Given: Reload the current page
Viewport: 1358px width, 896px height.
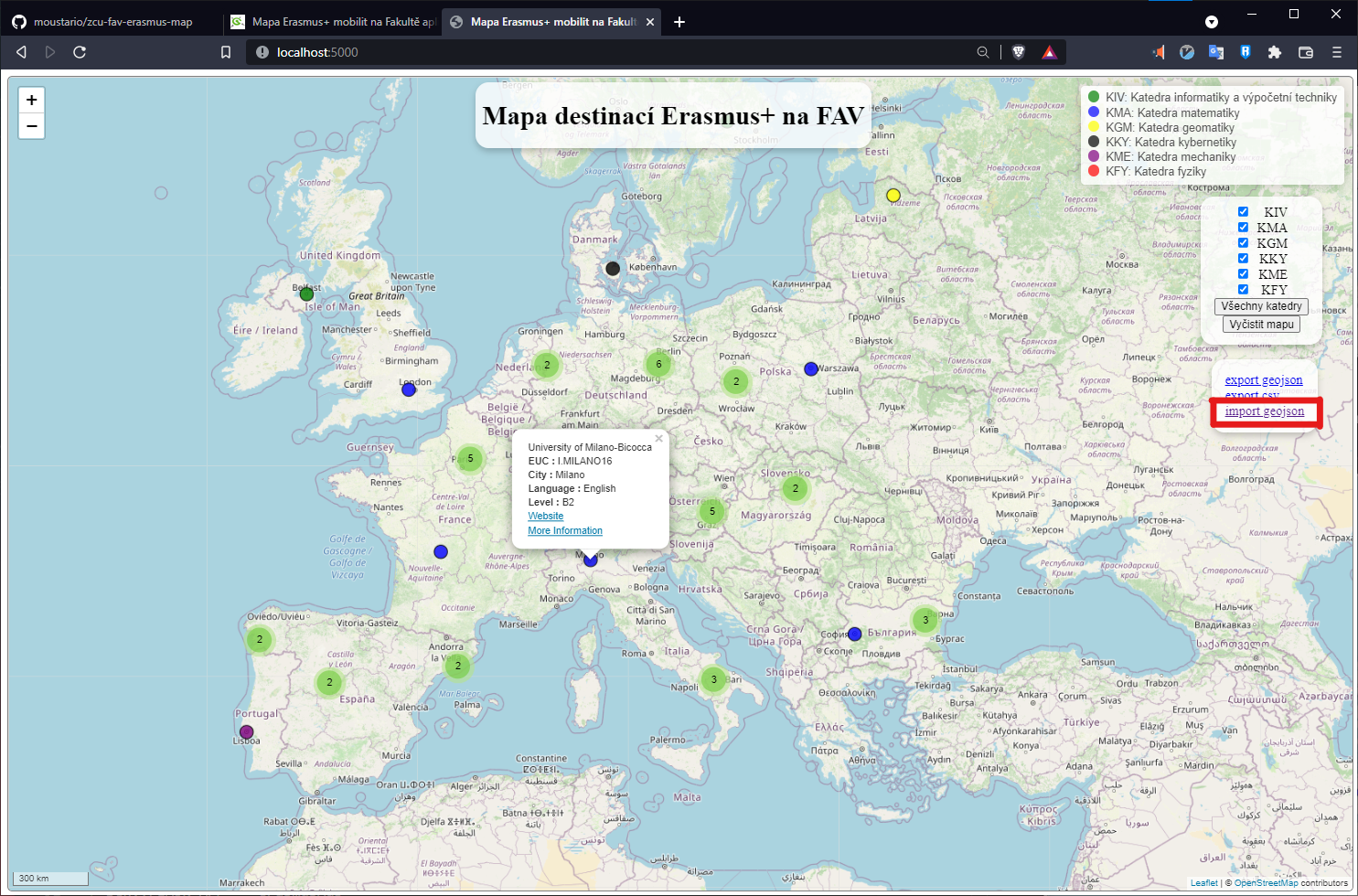Looking at the screenshot, I should [x=80, y=52].
